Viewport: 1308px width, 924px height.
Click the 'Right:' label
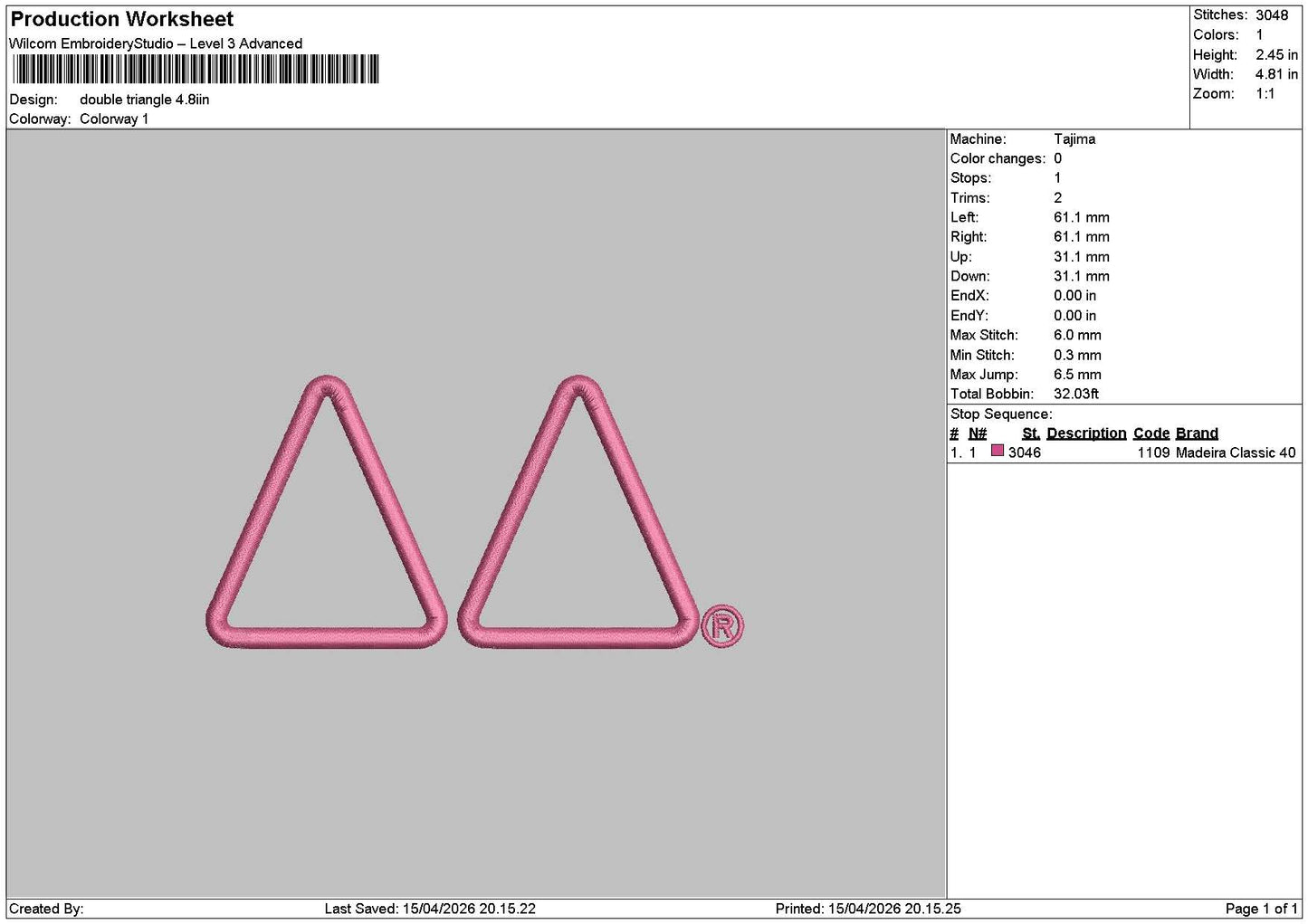tap(969, 237)
